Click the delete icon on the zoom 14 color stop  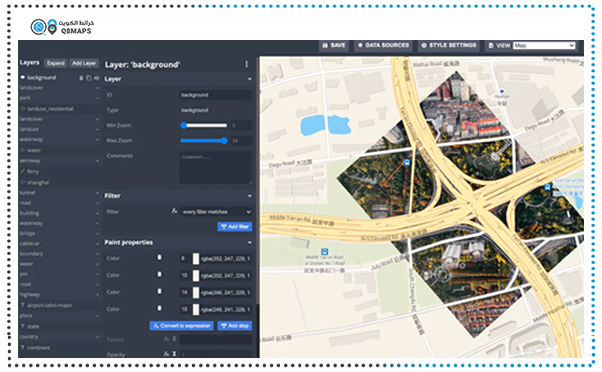pyautogui.click(x=159, y=291)
